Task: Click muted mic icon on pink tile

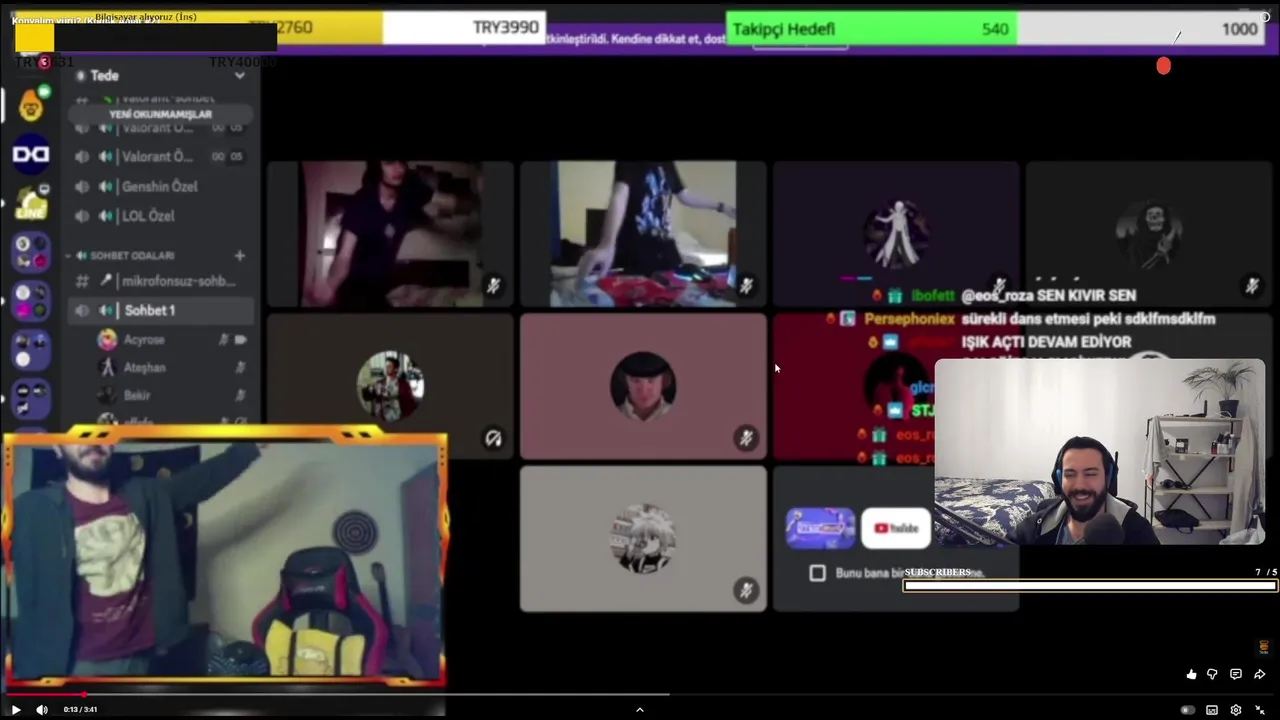Action: [746, 438]
